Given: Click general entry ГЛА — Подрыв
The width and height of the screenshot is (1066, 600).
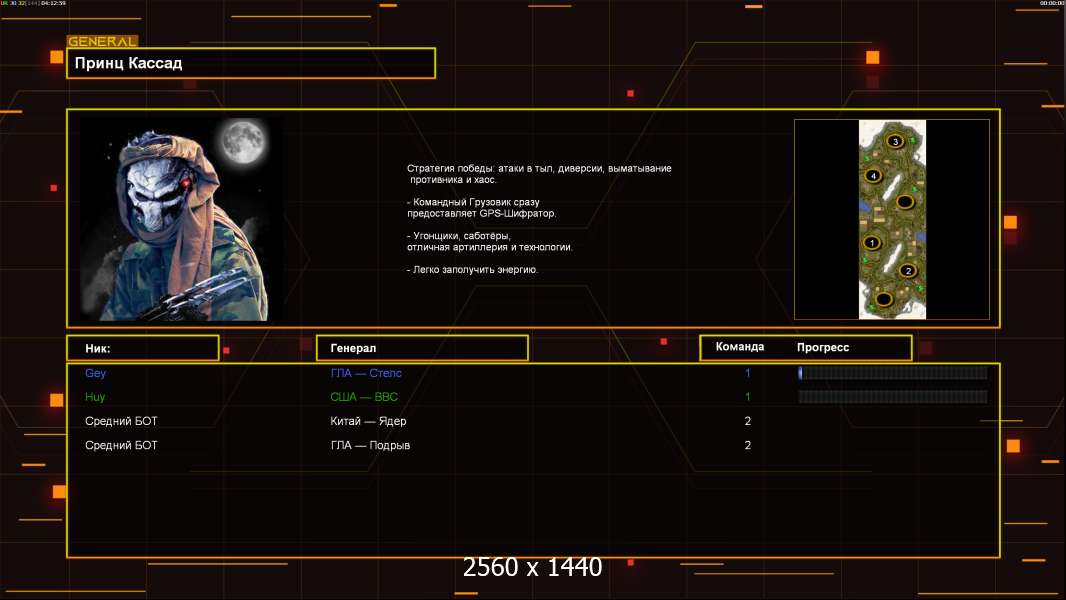Looking at the screenshot, I should 370,445.
